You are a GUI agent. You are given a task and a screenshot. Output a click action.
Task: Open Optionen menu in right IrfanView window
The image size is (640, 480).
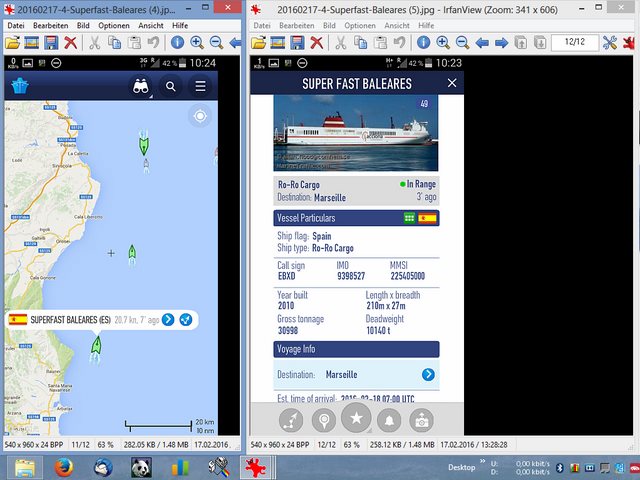pyautogui.click(x=360, y=25)
